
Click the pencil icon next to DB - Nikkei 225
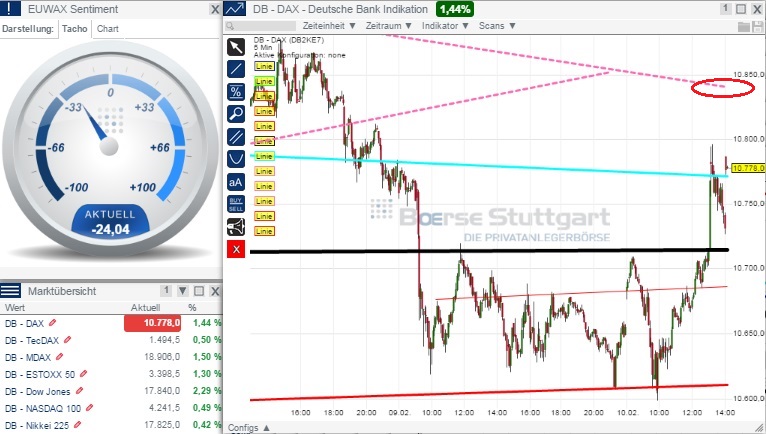click(x=78, y=425)
